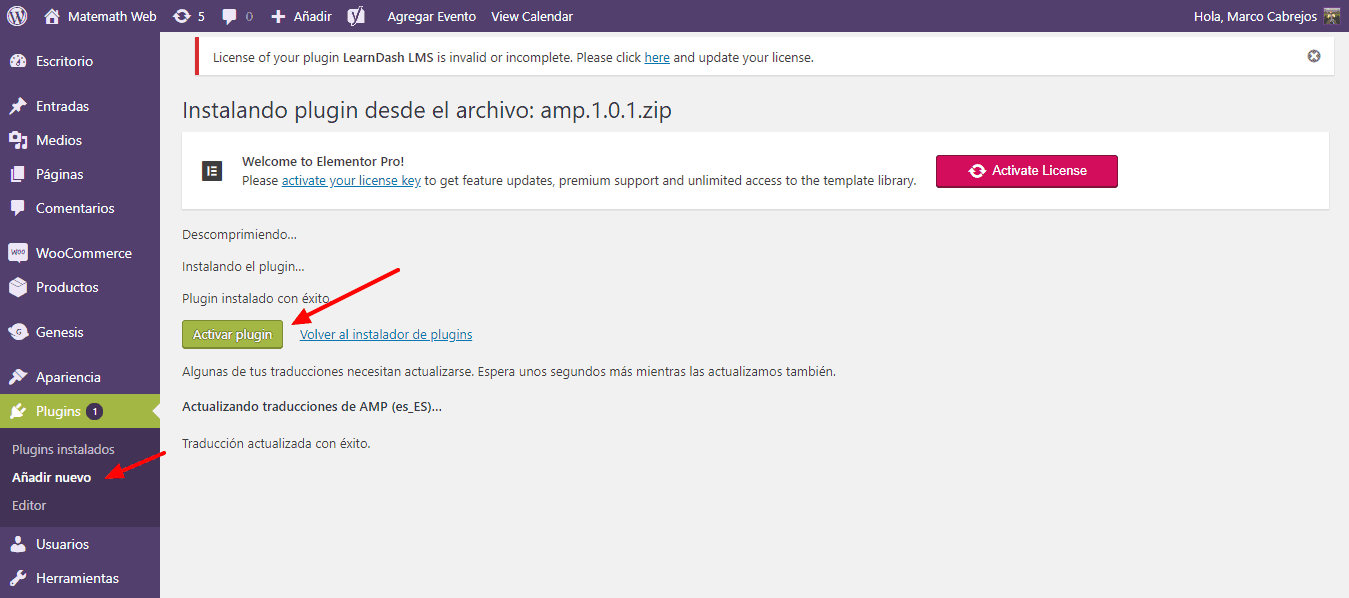Viewport: 1349px width, 598px height.
Task: Follow the activate your license key link
Action: click(351, 180)
